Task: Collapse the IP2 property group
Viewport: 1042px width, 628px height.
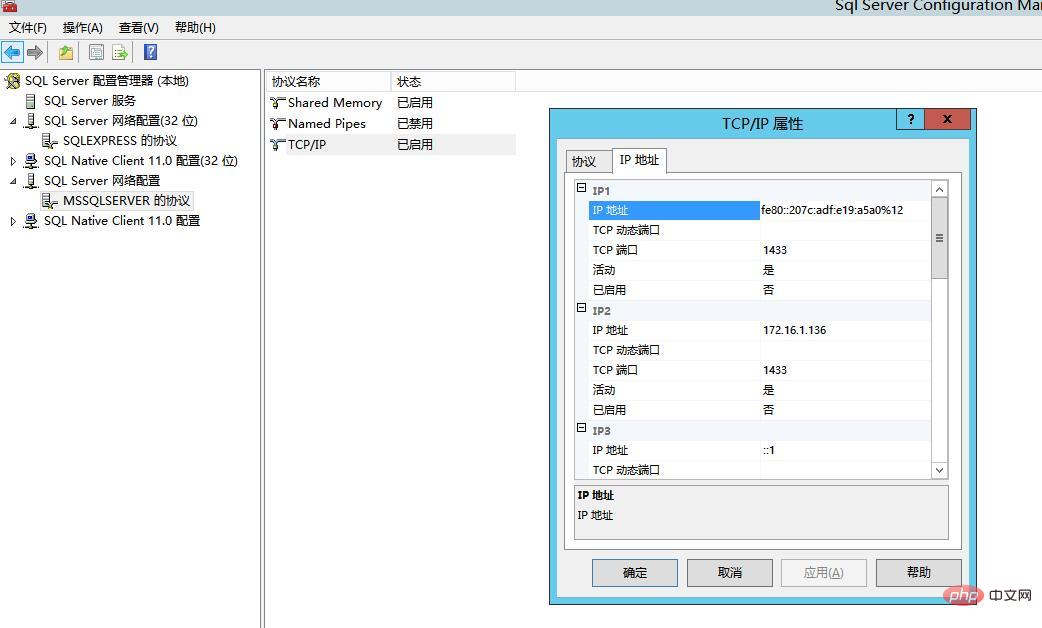Action: tap(581, 308)
